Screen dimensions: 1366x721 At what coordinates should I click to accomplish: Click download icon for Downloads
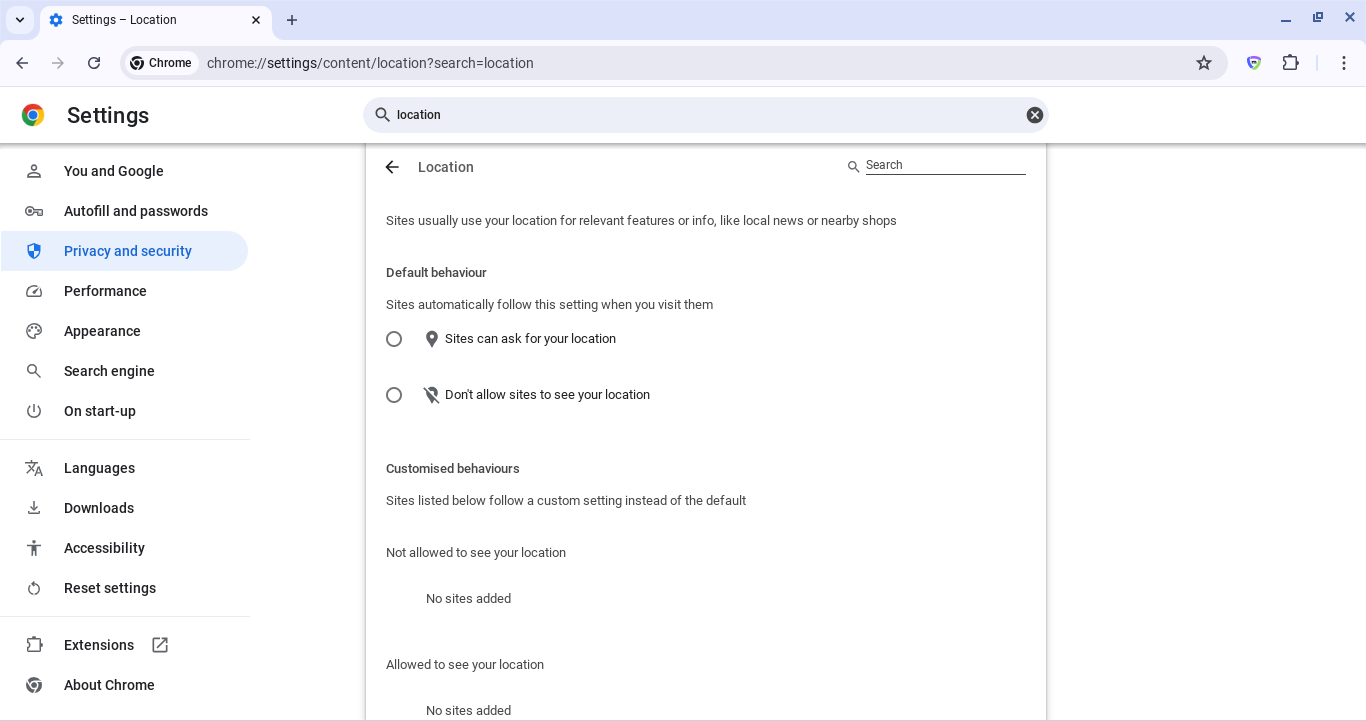click(34, 508)
